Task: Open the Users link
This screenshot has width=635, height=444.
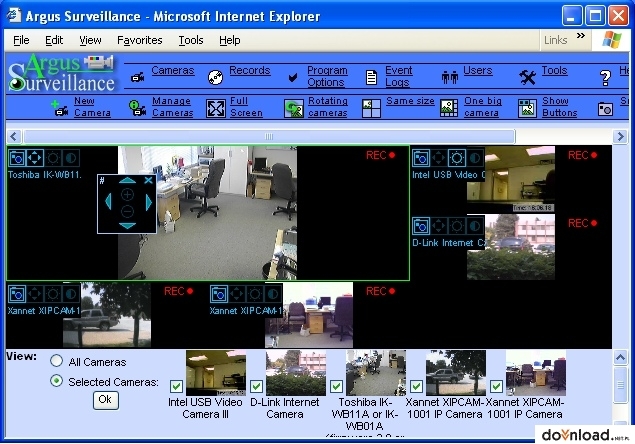Action: [477, 70]
